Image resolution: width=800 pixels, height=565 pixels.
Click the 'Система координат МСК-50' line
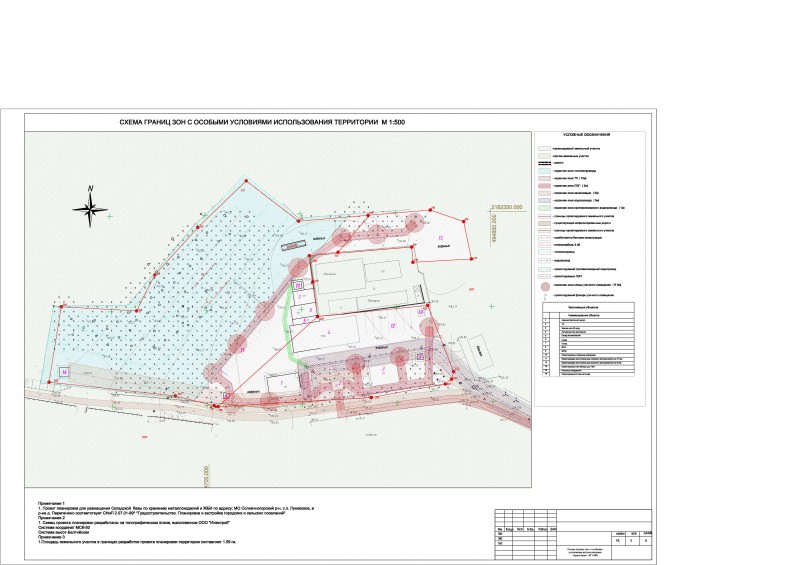pyautogui.click(x=64, y=527)
